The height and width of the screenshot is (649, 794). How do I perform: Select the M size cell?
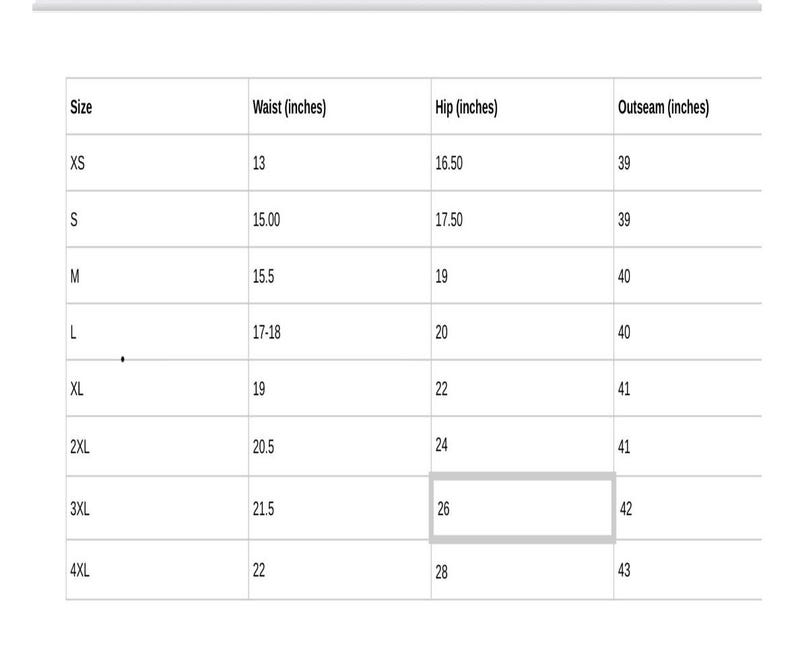(157, 276)
